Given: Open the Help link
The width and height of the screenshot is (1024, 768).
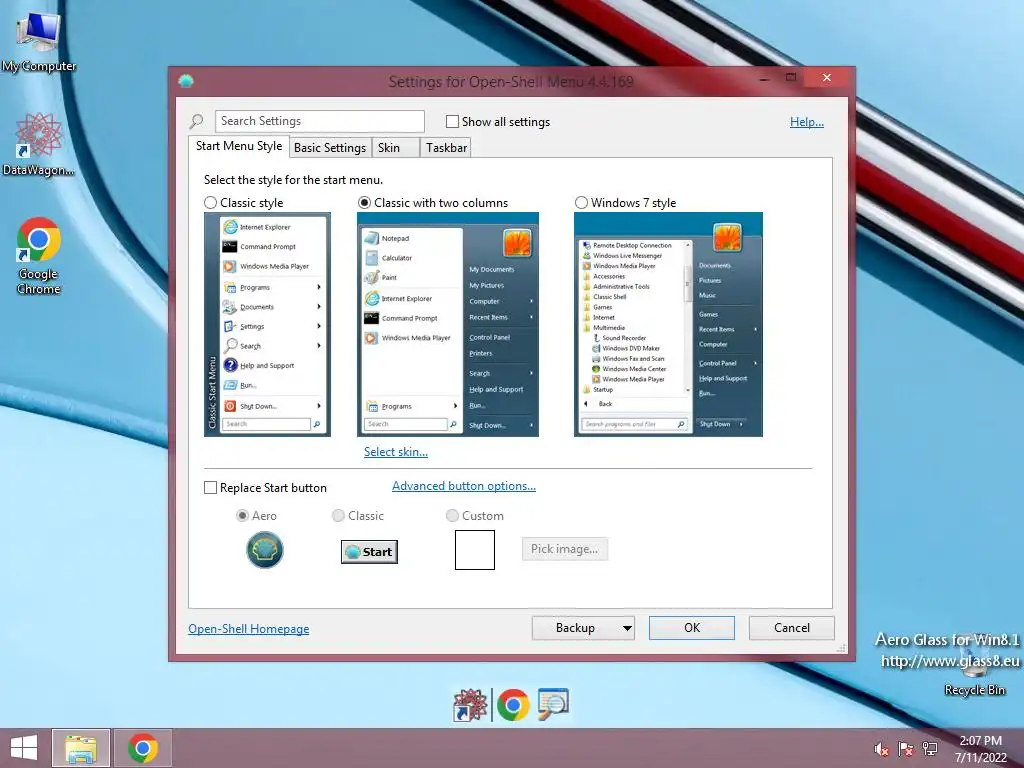Looking at the screenshot, I should pos(807,121).
